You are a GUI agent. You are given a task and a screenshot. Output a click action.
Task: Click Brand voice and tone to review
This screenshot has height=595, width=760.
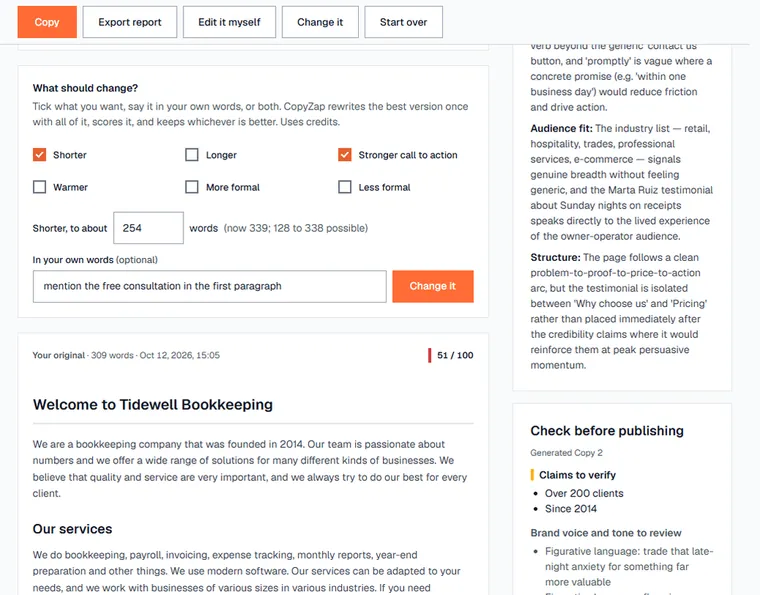[606, 533]
